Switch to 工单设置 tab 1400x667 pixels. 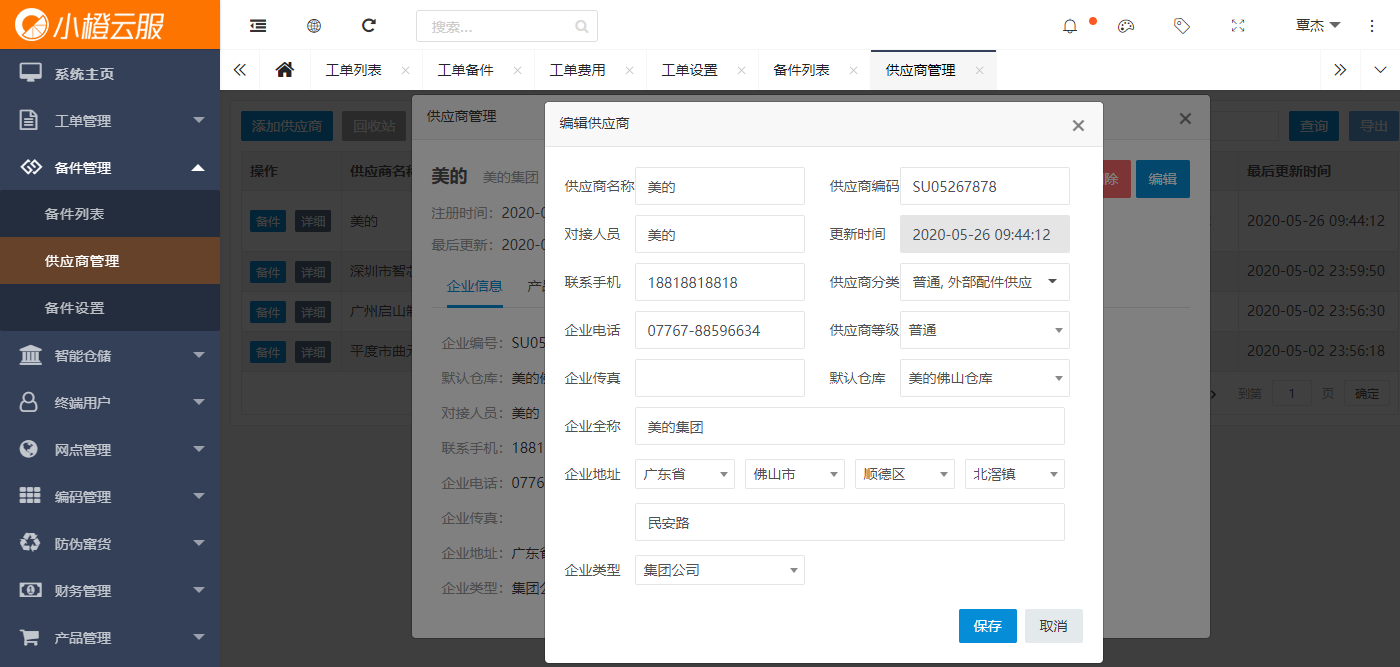pos(690,70)
